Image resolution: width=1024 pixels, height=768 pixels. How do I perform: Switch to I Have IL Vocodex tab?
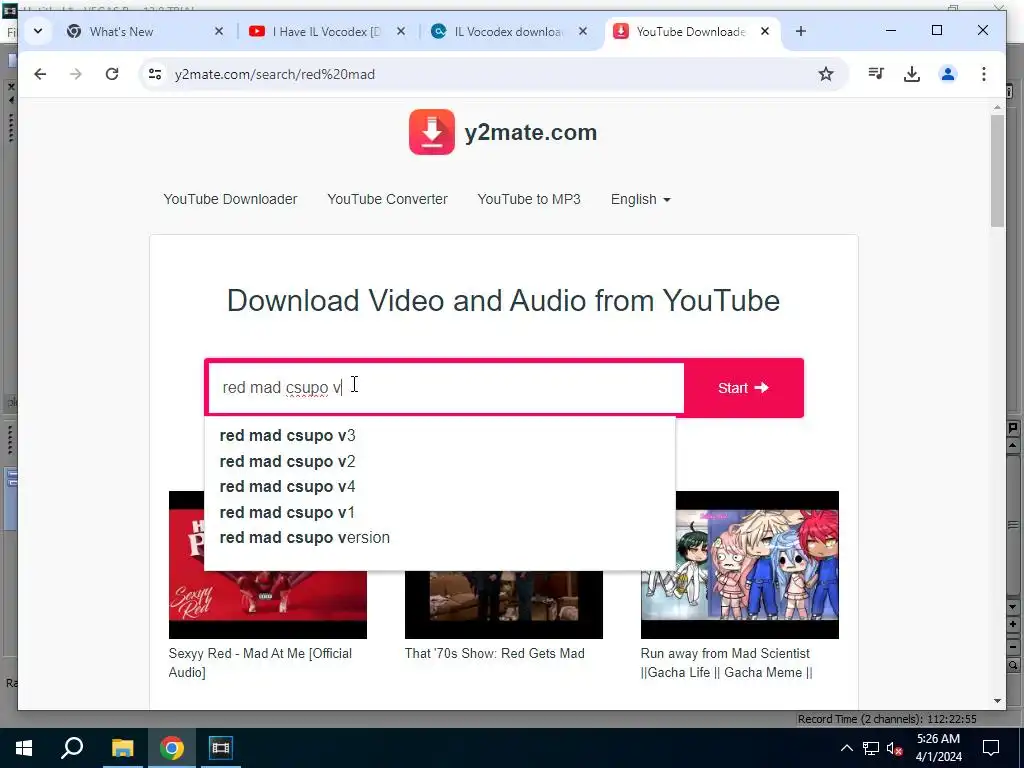(x=326, y=31)
